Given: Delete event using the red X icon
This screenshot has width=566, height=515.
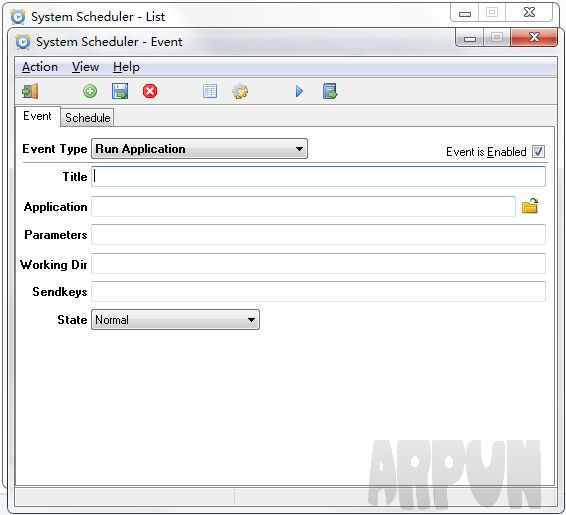Looking at the screenshot, I should coord(150,91).
